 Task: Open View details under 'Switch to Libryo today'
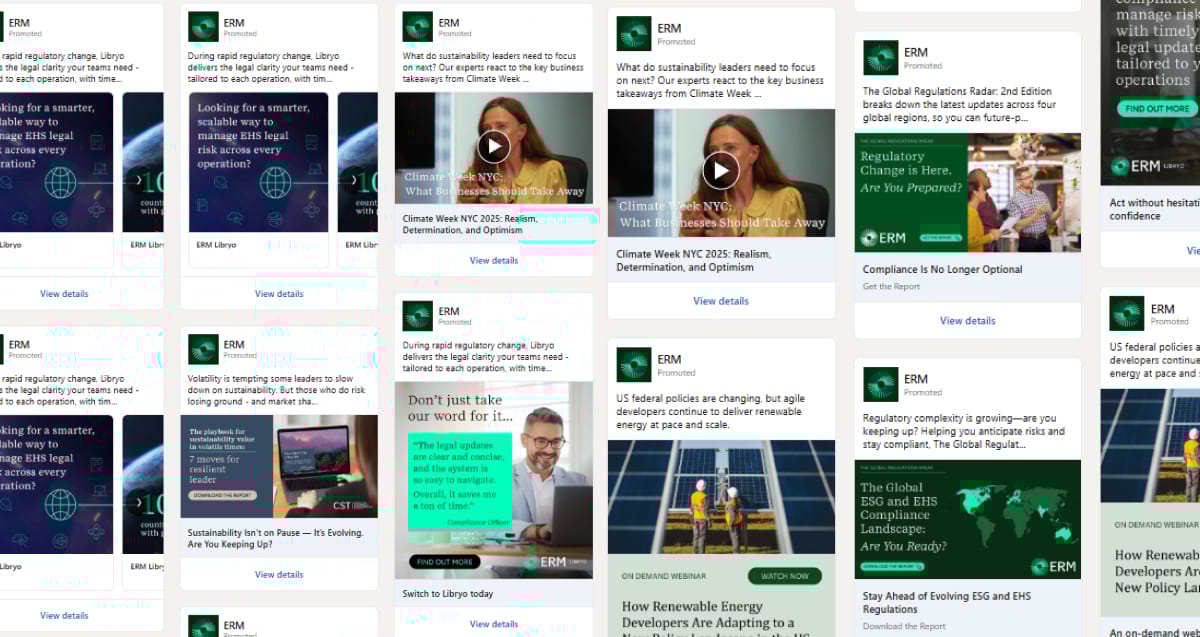494,624
